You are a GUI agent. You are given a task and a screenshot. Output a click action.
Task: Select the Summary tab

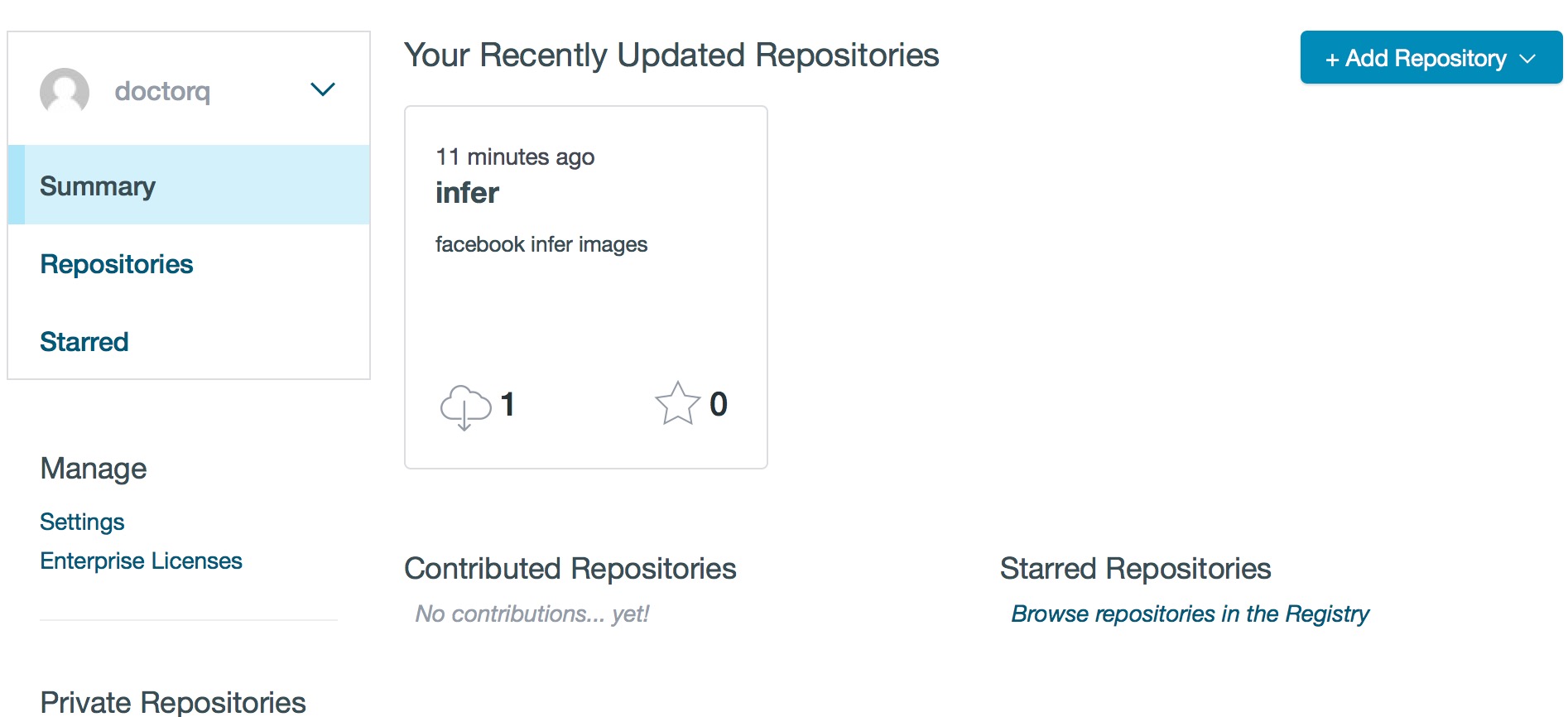98,186
